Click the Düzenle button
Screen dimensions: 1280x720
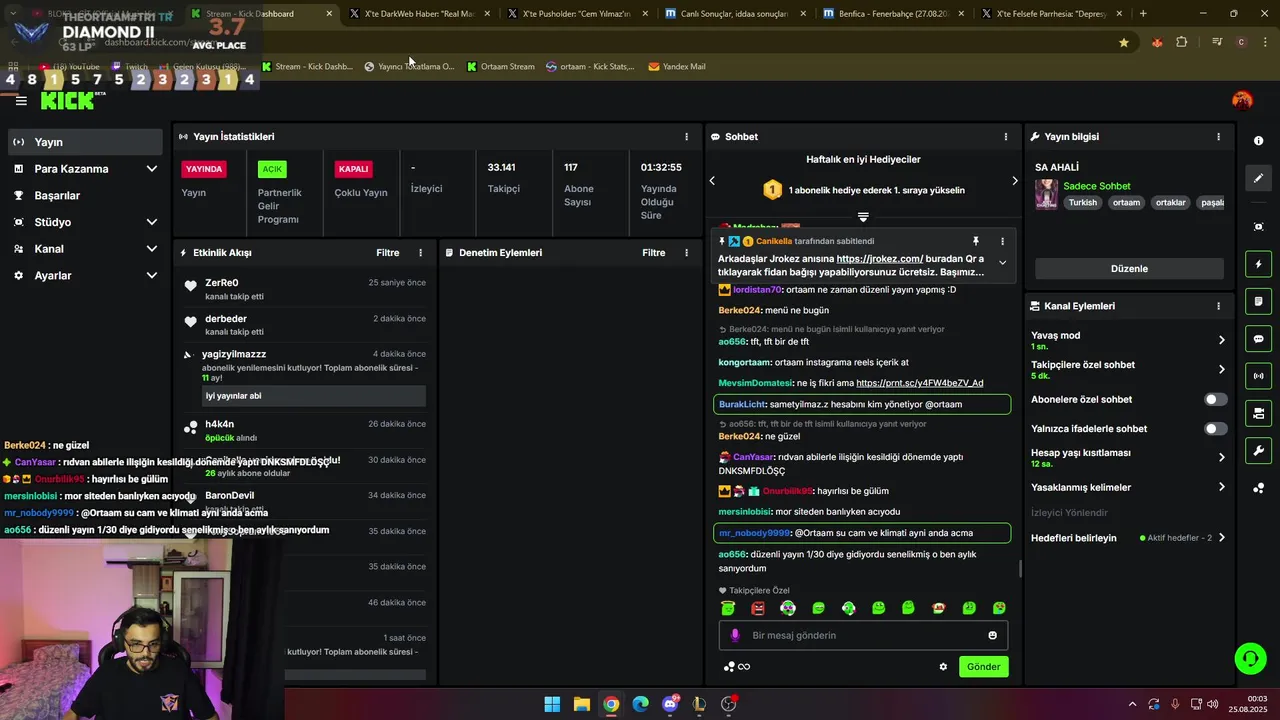click(x=1129, y=269)
